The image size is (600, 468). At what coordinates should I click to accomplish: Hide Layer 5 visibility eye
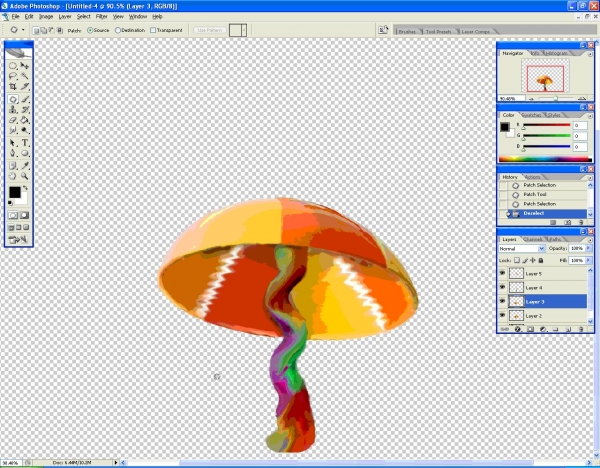(502, 273)
